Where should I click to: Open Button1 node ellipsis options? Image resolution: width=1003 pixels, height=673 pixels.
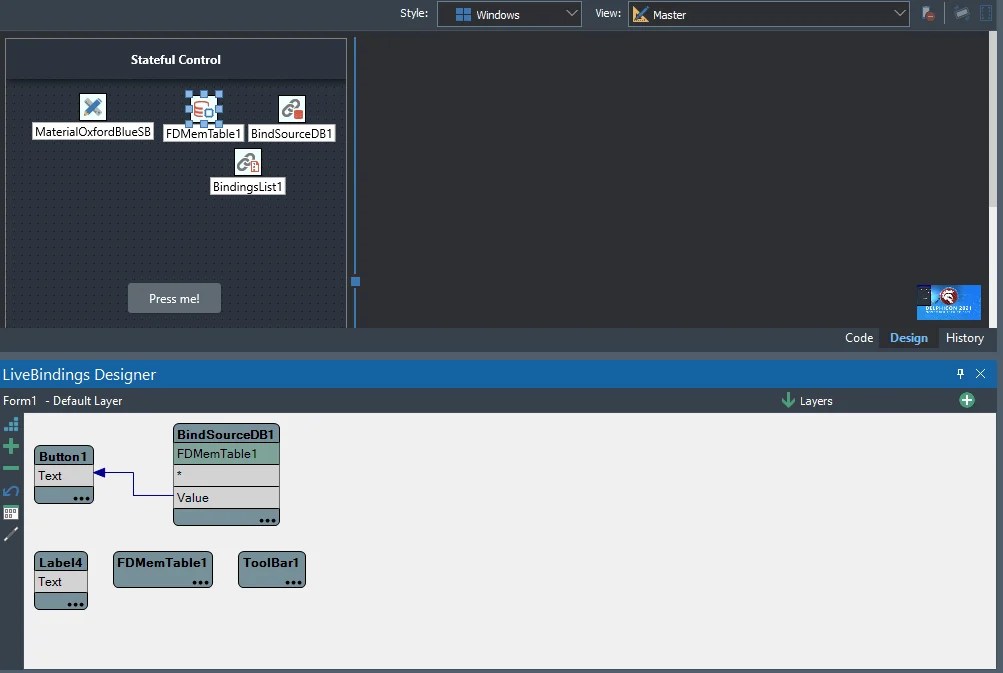[x=81, y=498]
